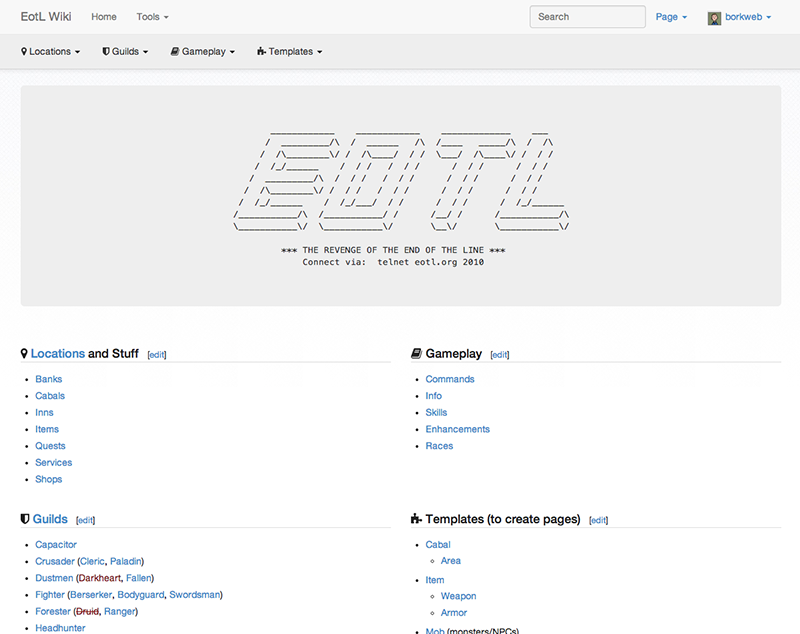Open the Races page link

(439, 446)
